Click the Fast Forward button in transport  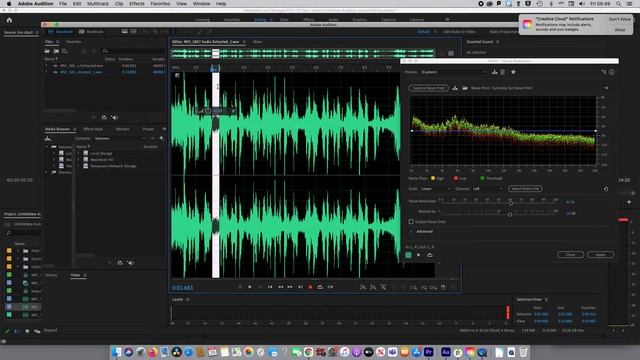click(x=290, y=287)
